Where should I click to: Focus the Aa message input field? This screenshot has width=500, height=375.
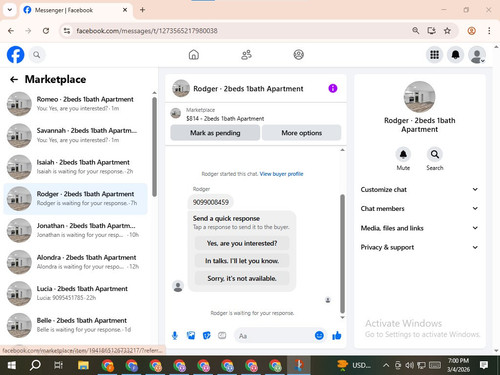point(275,336)
